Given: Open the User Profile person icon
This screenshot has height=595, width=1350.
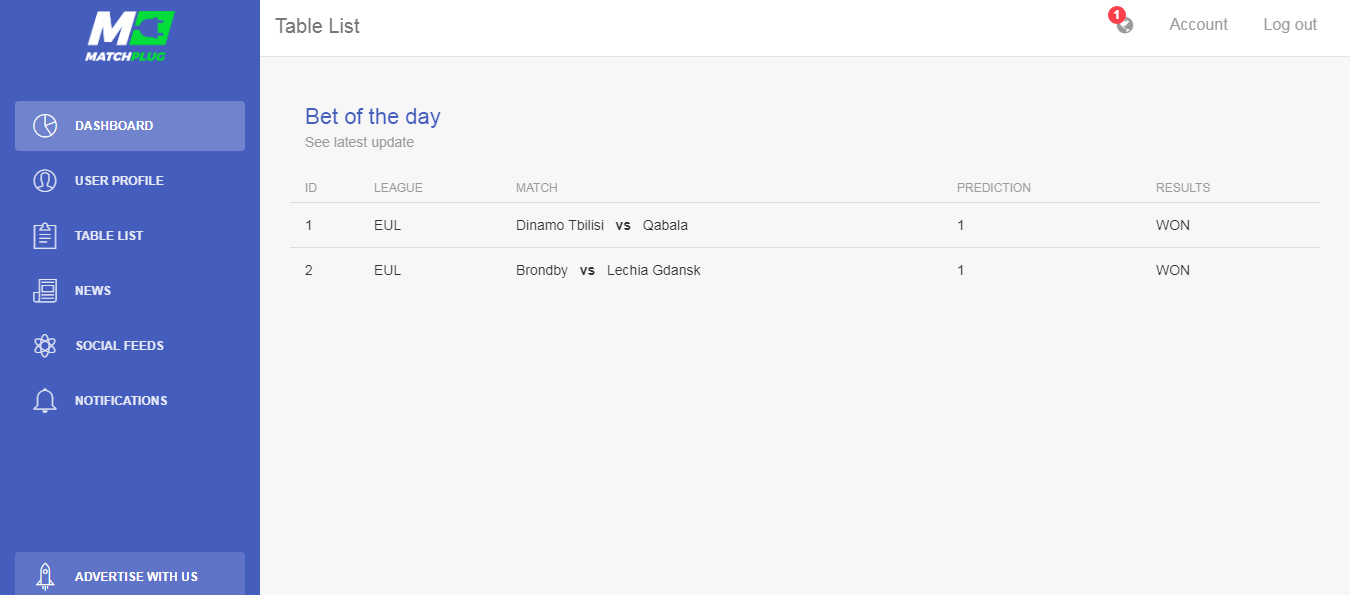Looking at the screenshot, I should (45, 181).
